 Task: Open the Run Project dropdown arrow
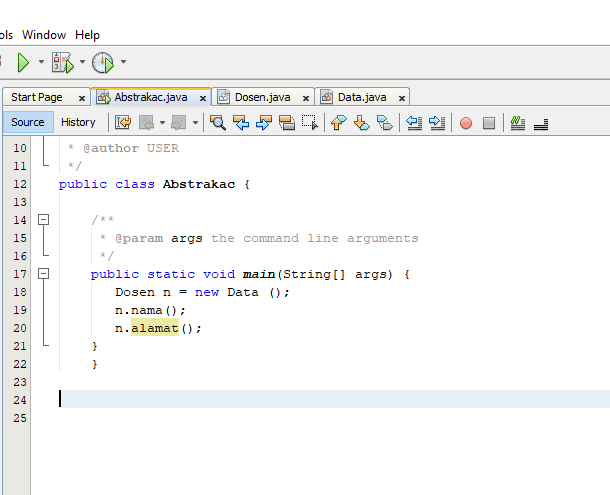[x=41, y=63]
